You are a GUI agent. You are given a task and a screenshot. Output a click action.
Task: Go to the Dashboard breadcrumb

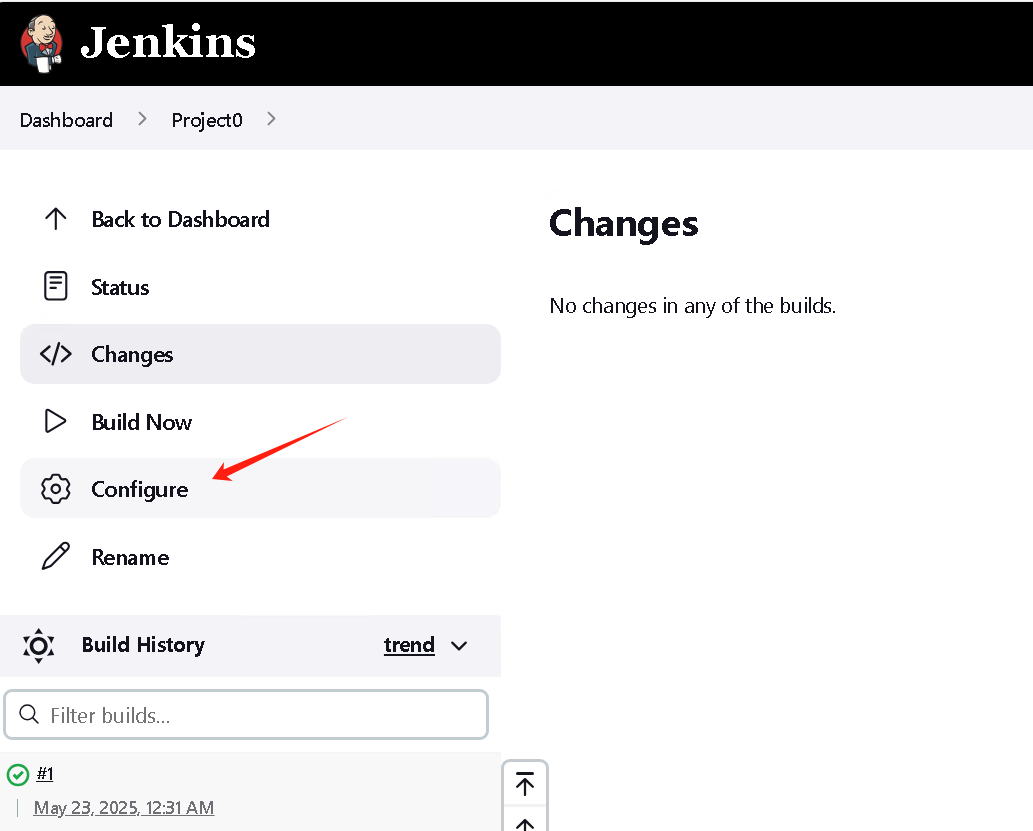point(67,120)
